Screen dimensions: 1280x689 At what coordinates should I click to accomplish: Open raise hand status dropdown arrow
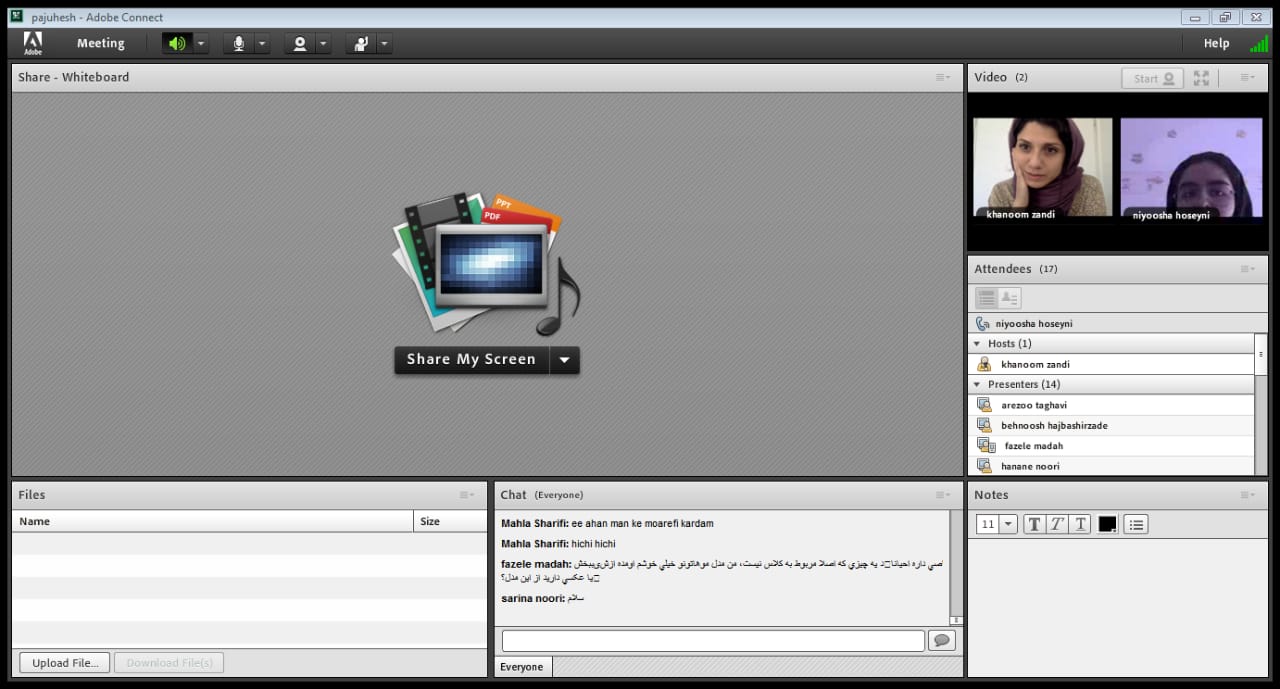coord(384,43)
